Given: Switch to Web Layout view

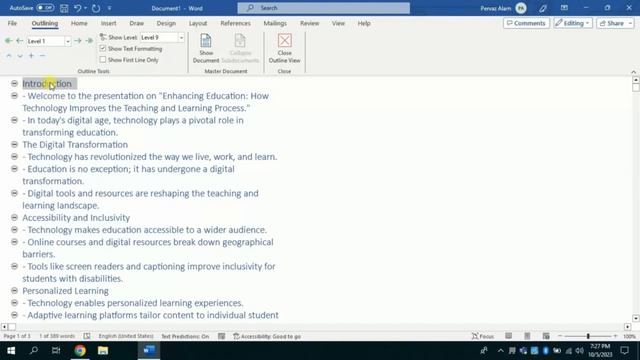Looking at the screenshot, I should tap(546, 336).
